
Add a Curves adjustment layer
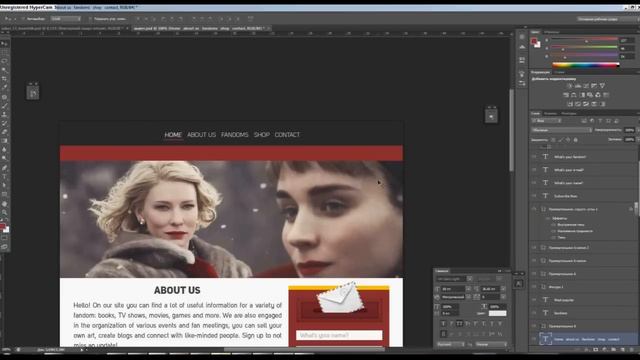(586, 86)
